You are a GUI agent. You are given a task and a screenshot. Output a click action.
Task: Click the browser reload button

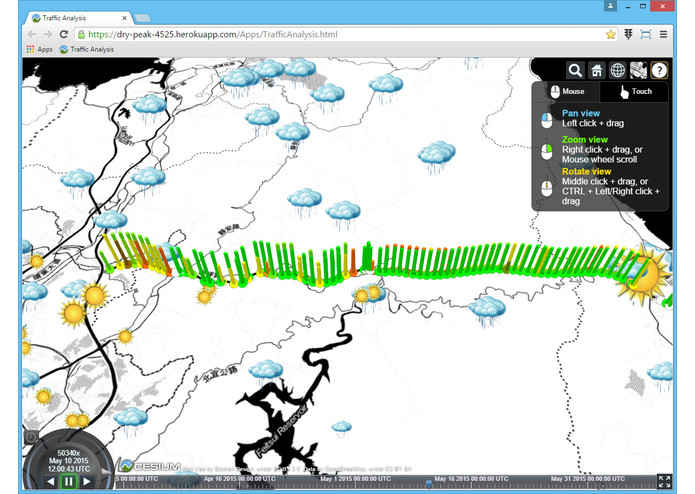[63, 34]
